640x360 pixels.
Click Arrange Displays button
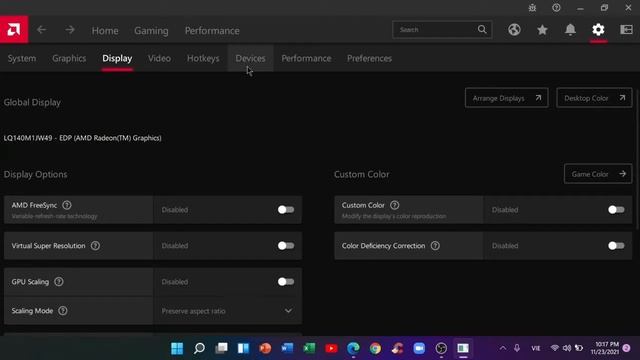point(507,98)
